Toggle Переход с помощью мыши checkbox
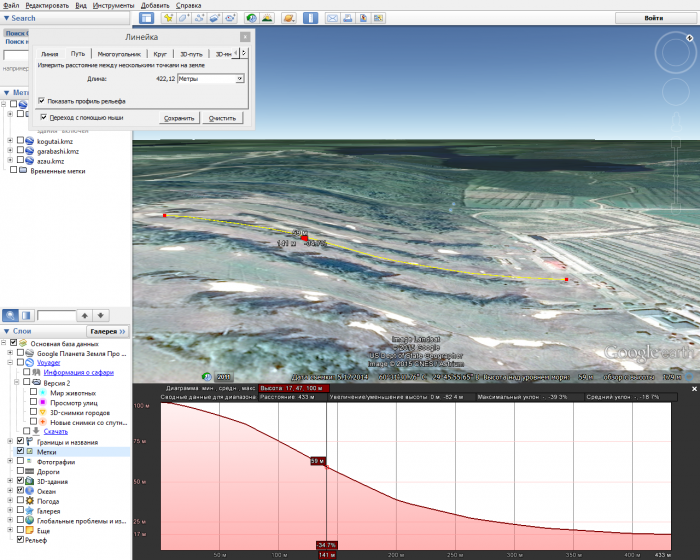Viewport: 700px width, 560px height. click(44, 117)
